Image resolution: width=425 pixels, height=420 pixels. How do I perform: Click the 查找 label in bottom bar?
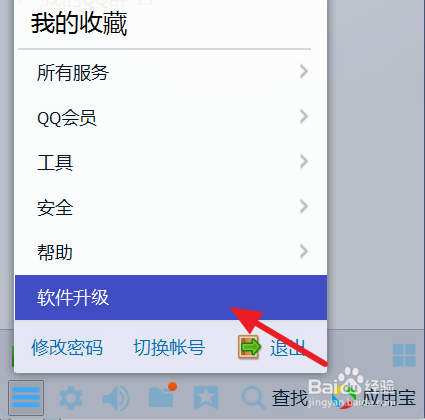pyautogui.click(x=289, y=398)
